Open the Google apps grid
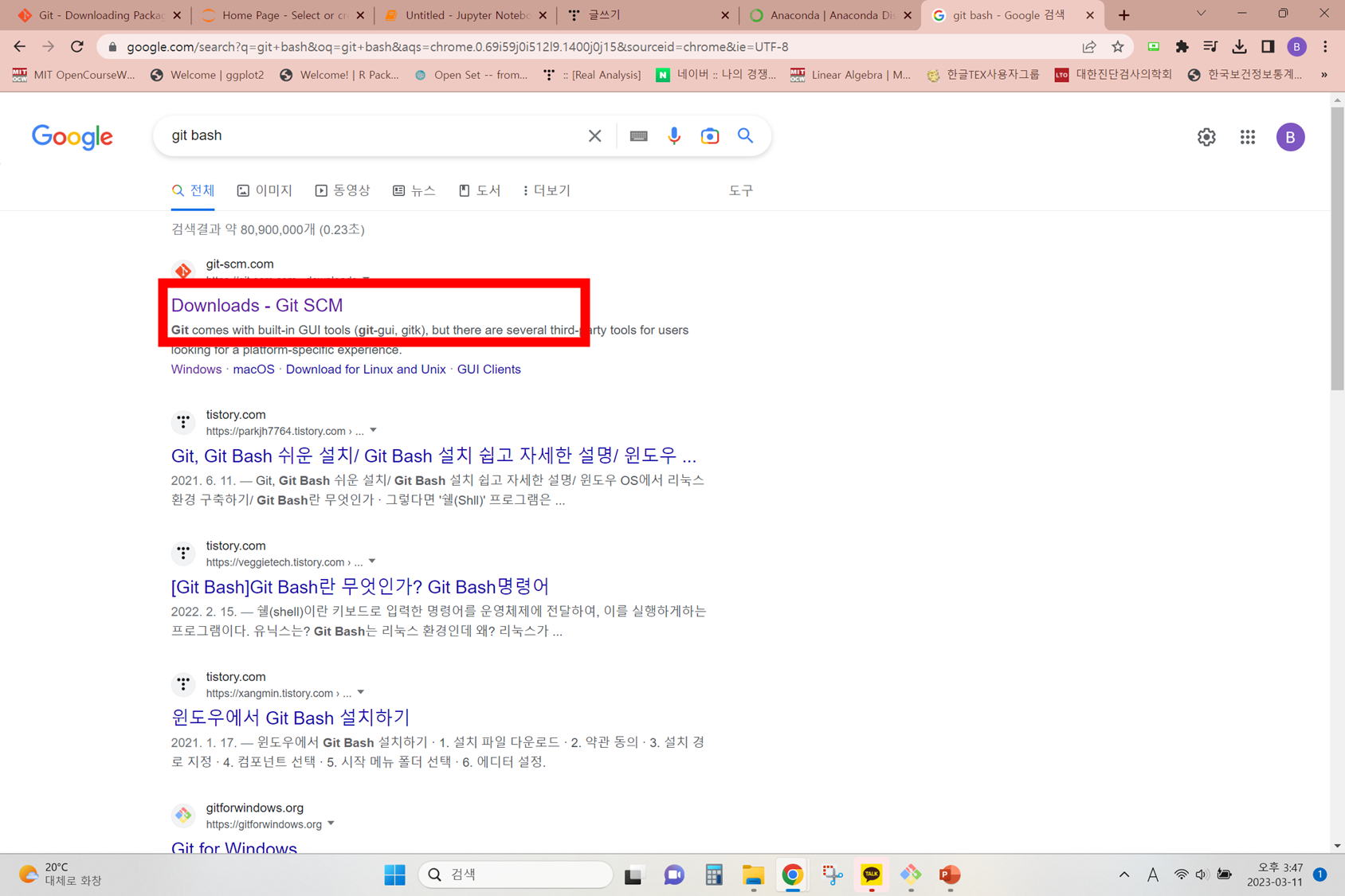The image size is (1345, 896). pos(1248,137)
